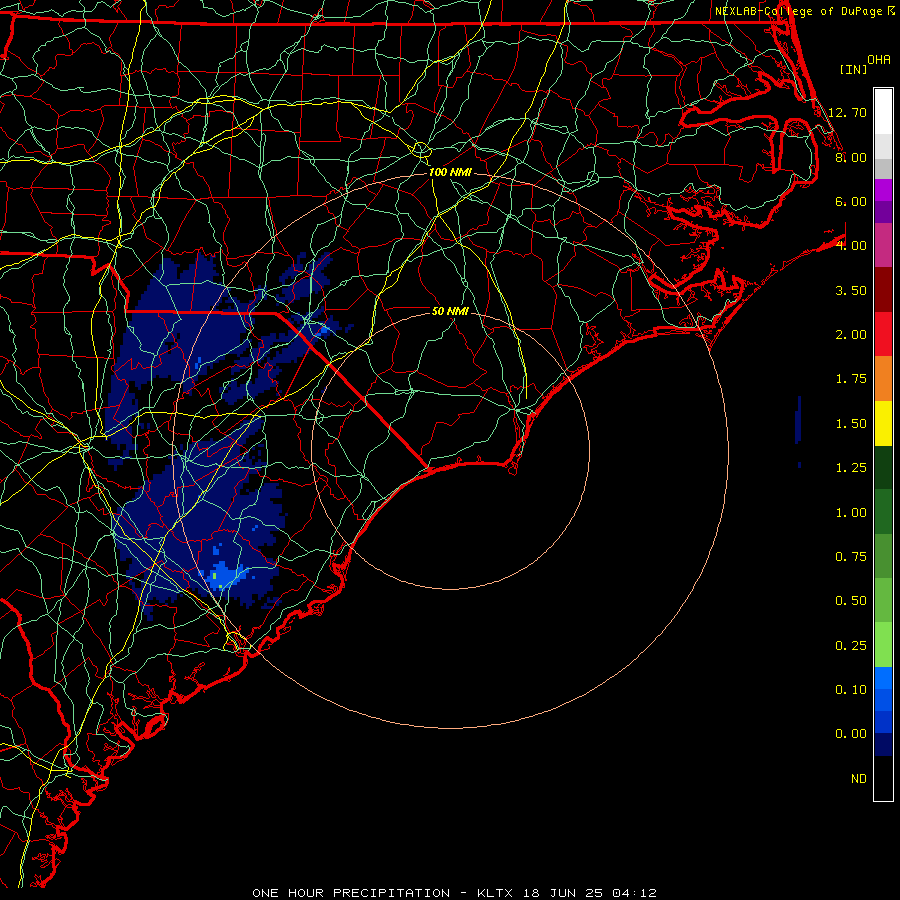This screenshot has width=900, height=900.
Task: Pick the black ND swatch at legend bottom
Action: (x=883, y=778)
